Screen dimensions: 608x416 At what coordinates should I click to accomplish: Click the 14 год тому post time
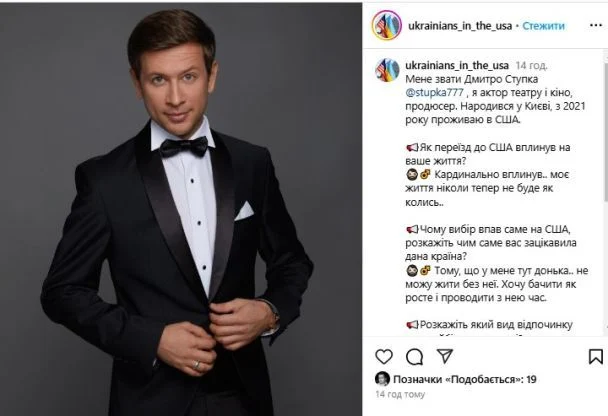(400, 394)
